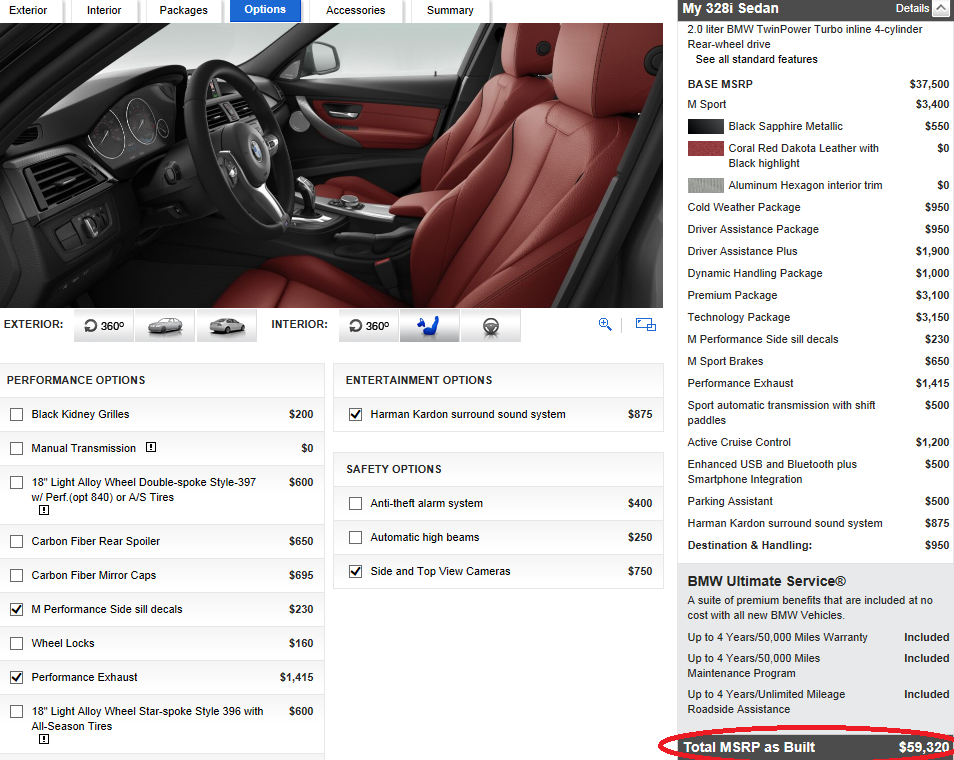Open the interior 360° view
Screen dimensions: 954x760
click(x=369, y=326)
